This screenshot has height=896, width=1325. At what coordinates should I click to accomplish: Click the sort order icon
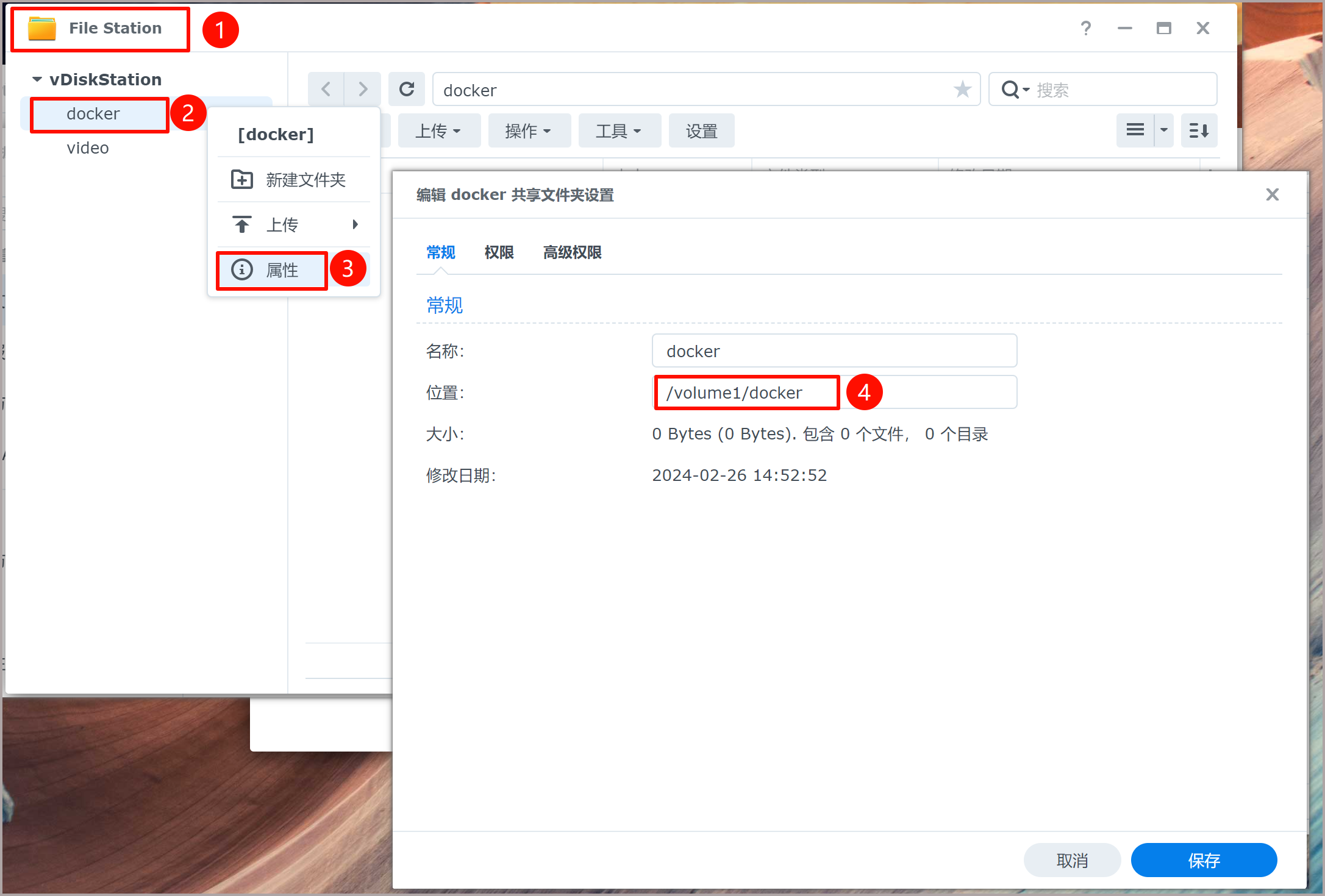pos(1198,130)
